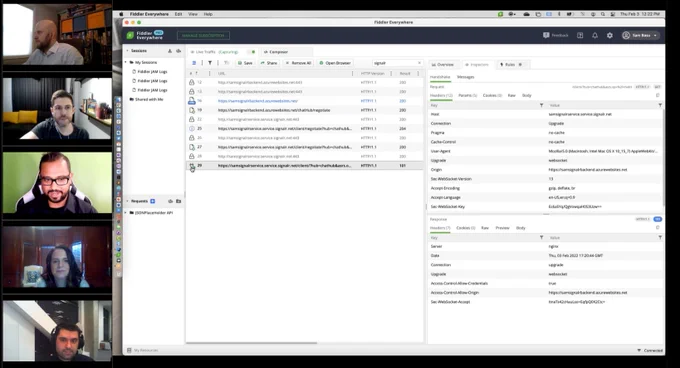The image size is (680, 368).
Task: Click the import sessions icon next to Sessions
Action: [170, 51]
